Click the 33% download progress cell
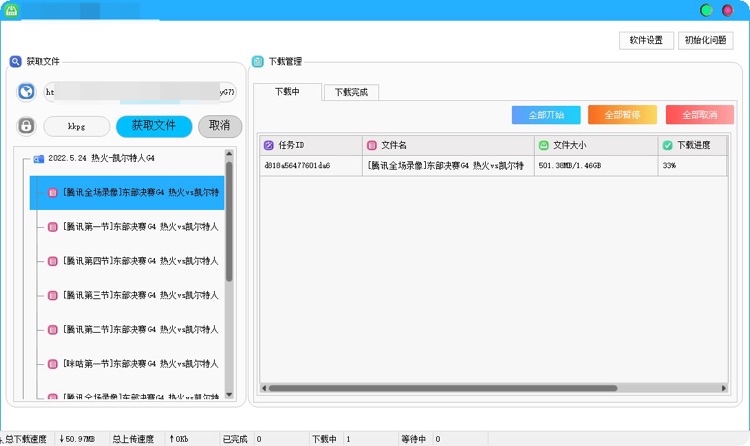This screenshot has height=446, width=750. pos(693,166)
